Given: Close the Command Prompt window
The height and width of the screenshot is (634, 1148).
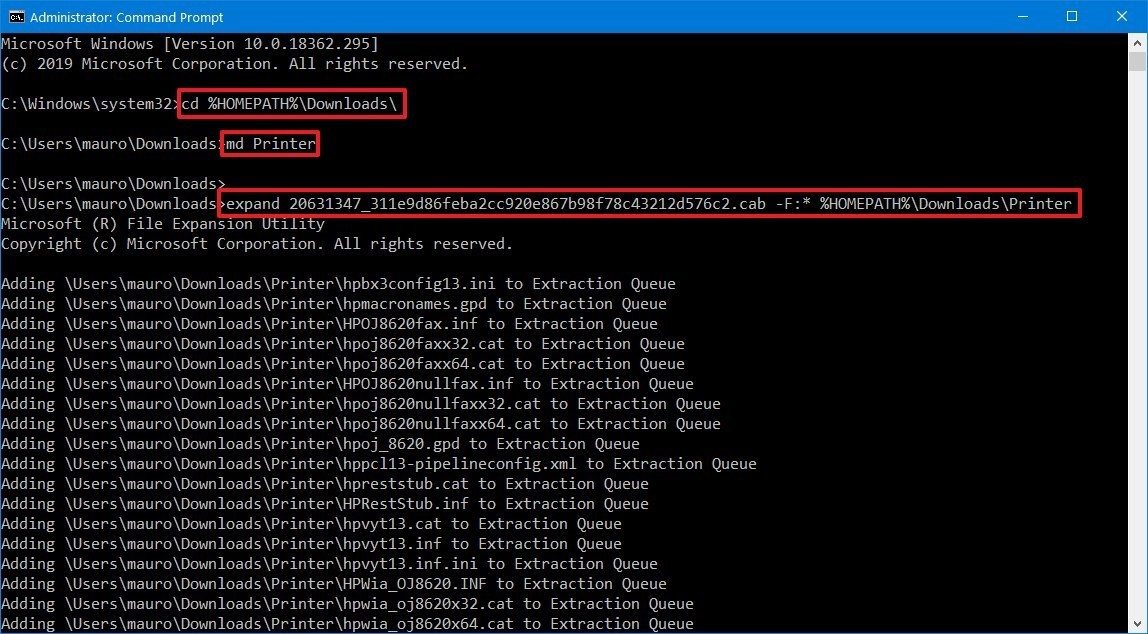Looking at the screenshot, I should pyautogui.click(x=1122, y=16).
